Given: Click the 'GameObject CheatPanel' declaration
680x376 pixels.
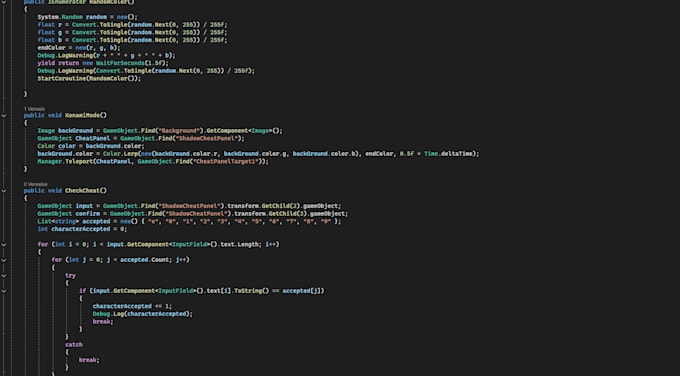Looking at the screenshot, I should pyautogui.click(x=141, y=138).
